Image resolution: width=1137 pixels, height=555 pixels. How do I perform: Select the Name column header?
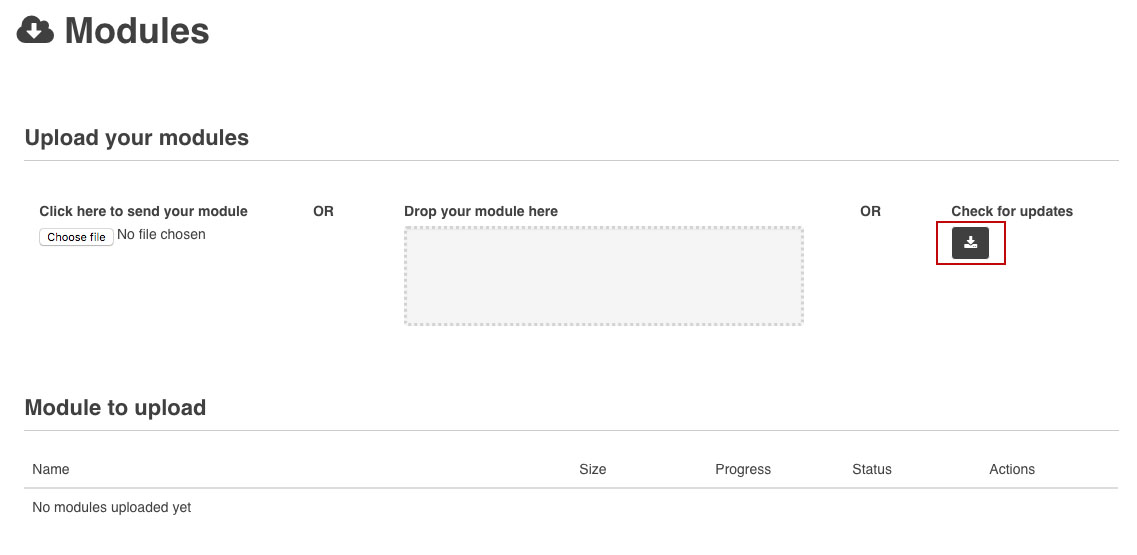[51, 469]
